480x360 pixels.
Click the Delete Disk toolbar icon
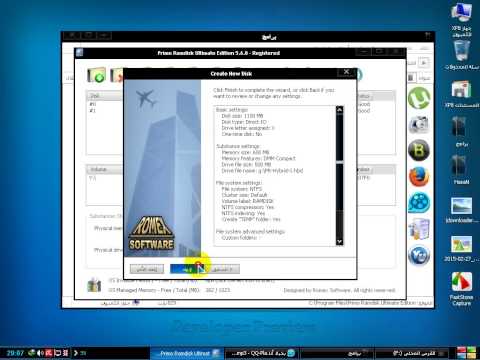(117, 75)
